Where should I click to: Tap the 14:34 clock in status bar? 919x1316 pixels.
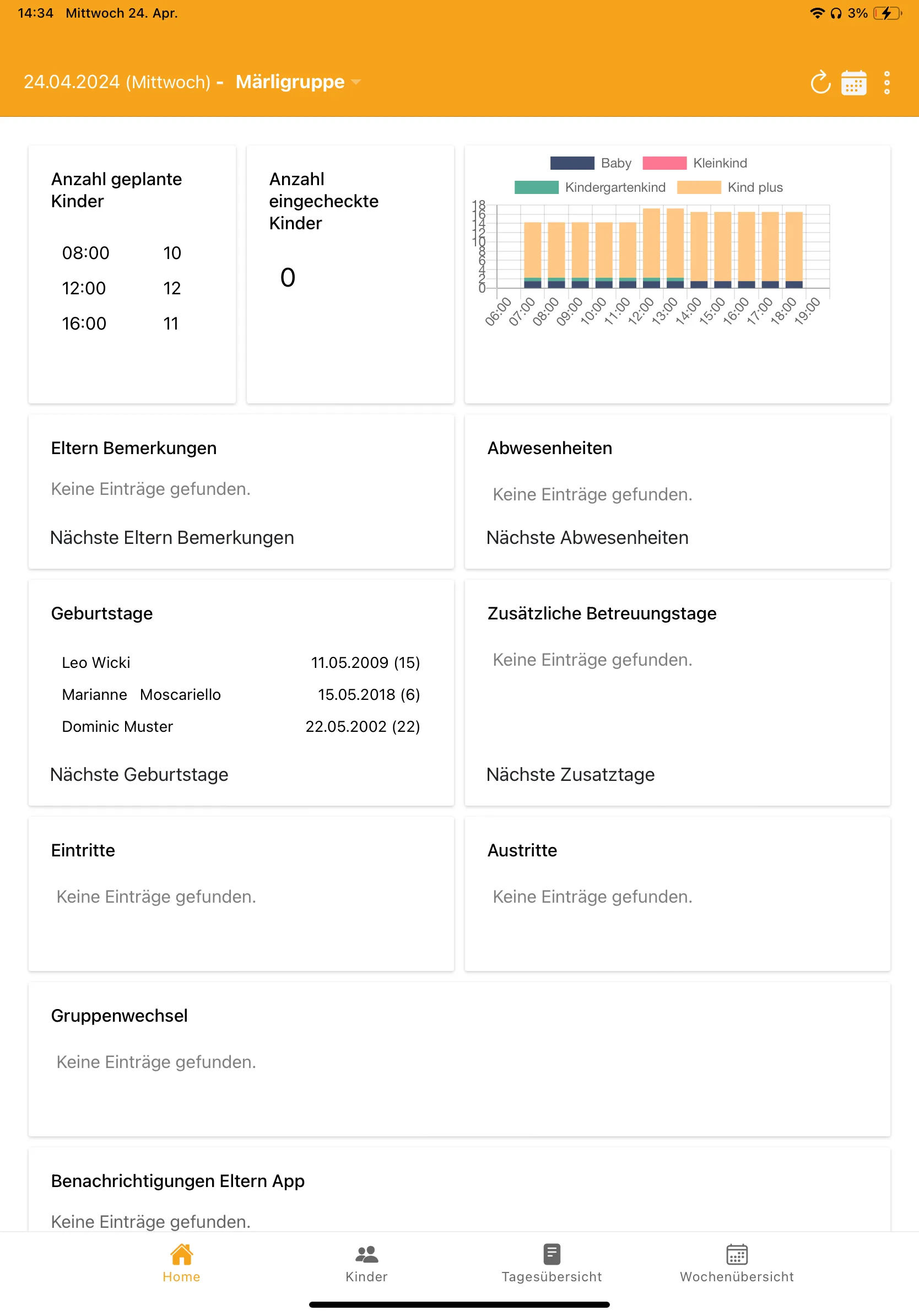[35, 13]
